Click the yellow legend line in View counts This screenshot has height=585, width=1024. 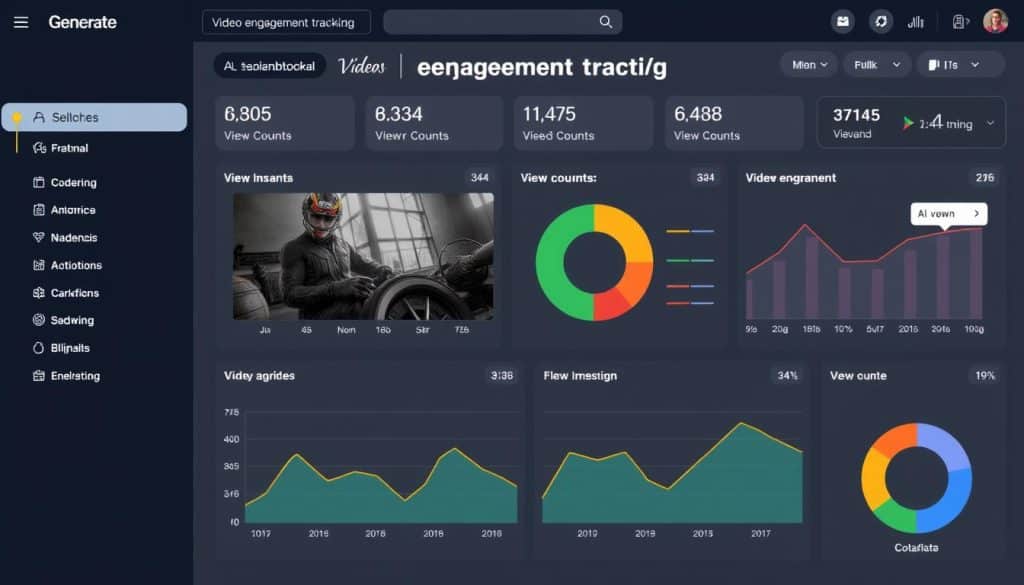tap(677, 231)
